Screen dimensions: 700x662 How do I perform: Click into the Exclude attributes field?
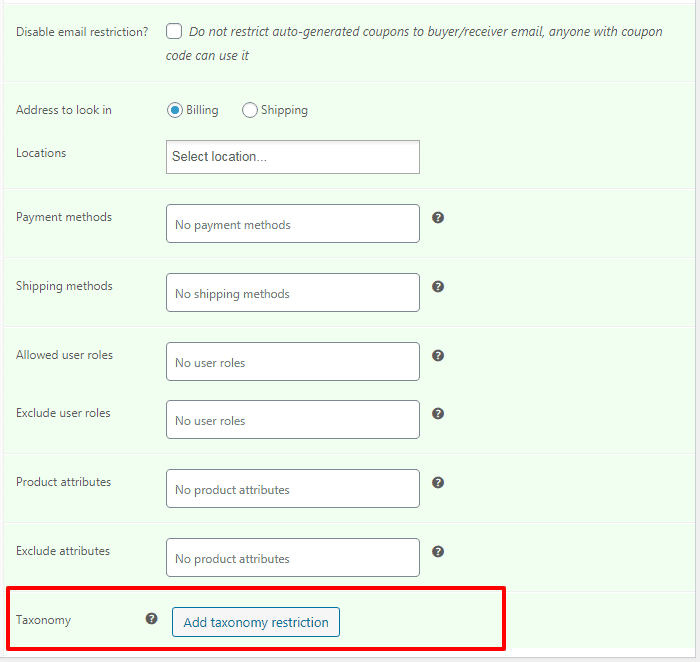(x=292, y=558)
